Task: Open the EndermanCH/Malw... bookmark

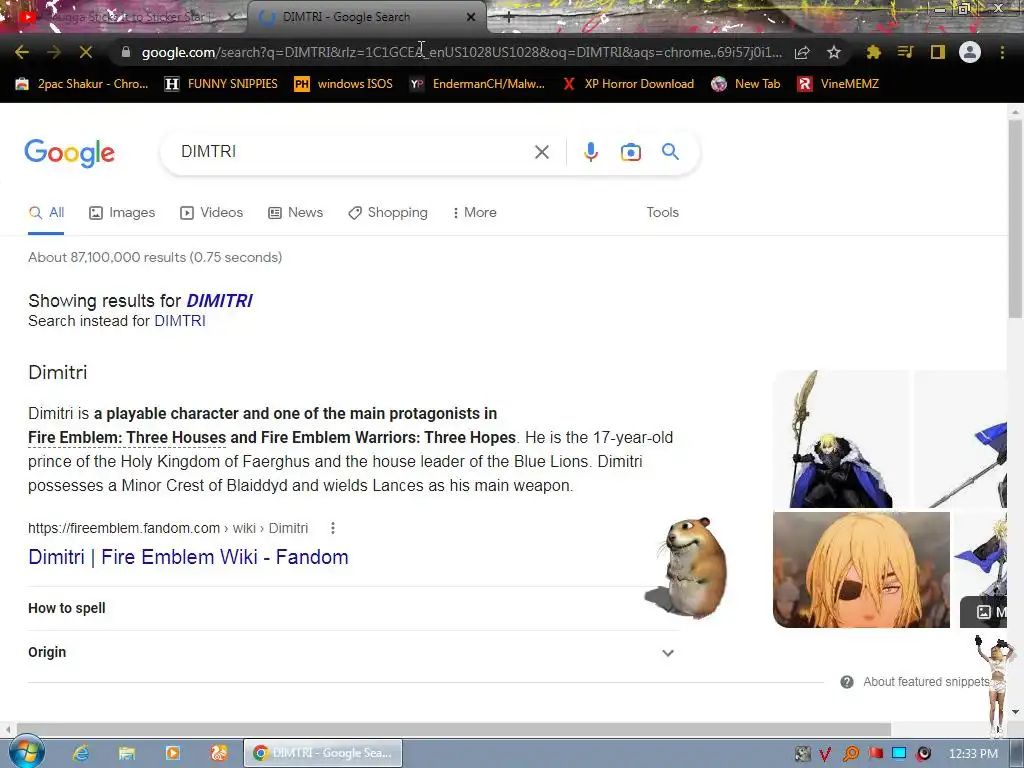Action: coord(477,84)
